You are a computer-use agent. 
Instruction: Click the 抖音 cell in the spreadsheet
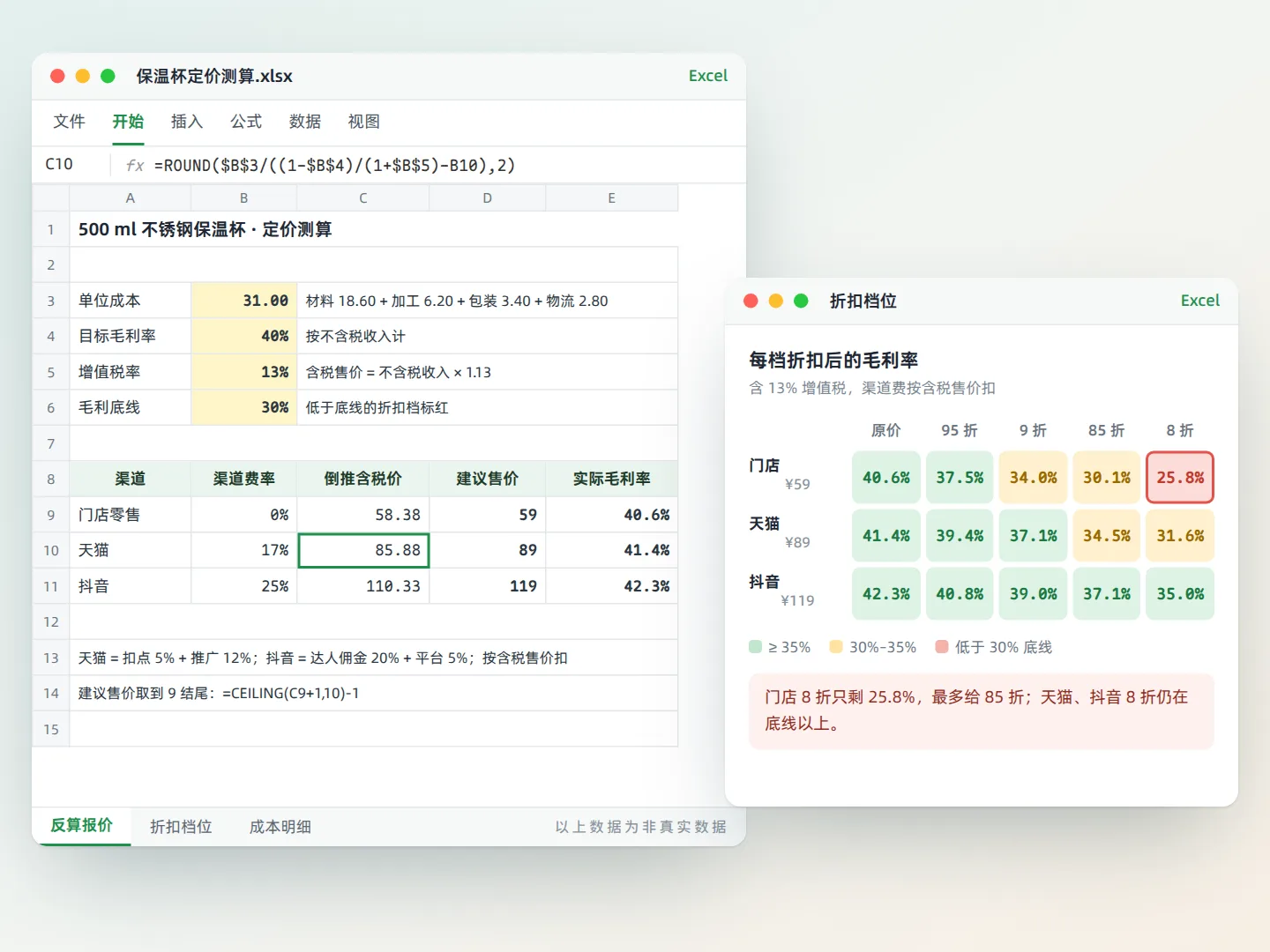tap(130, 586)
